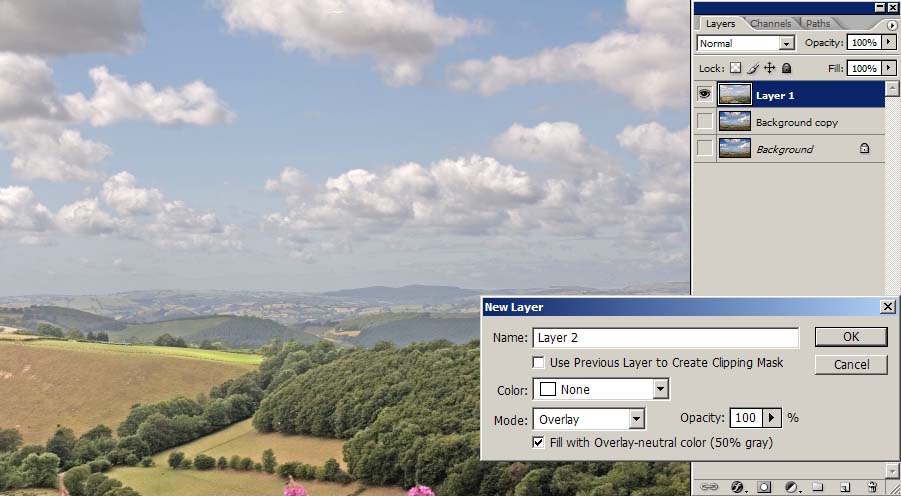Confirm the New Layer dialog with OK
This screenshot has width=901, height=496.
pyautogui.click(x=851, y=337)
